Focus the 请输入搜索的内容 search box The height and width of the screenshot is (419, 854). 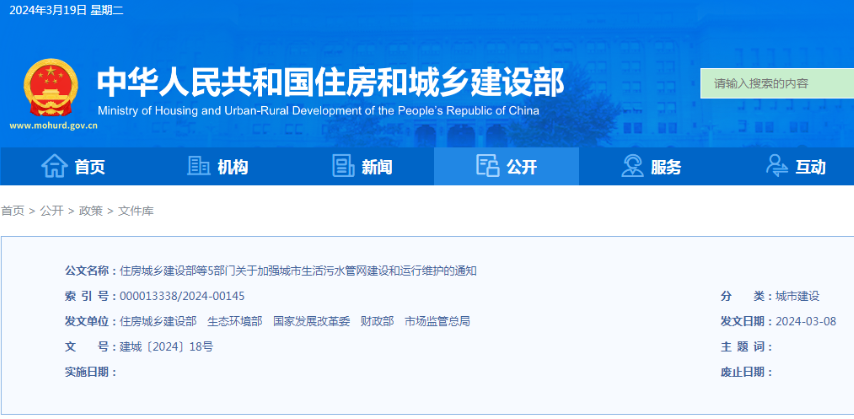(x=776, y=83)
